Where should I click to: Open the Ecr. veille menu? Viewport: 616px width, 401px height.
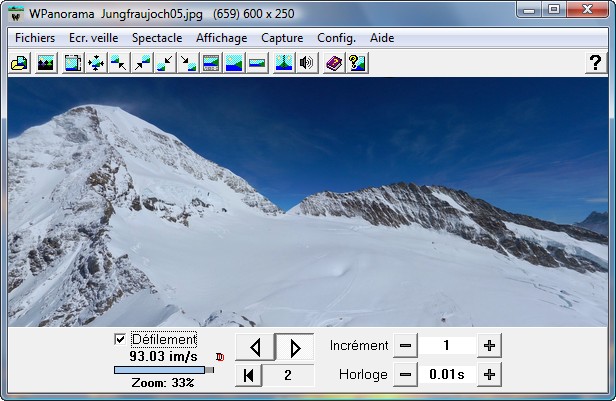pyautogui.click(x=94, y=38)
